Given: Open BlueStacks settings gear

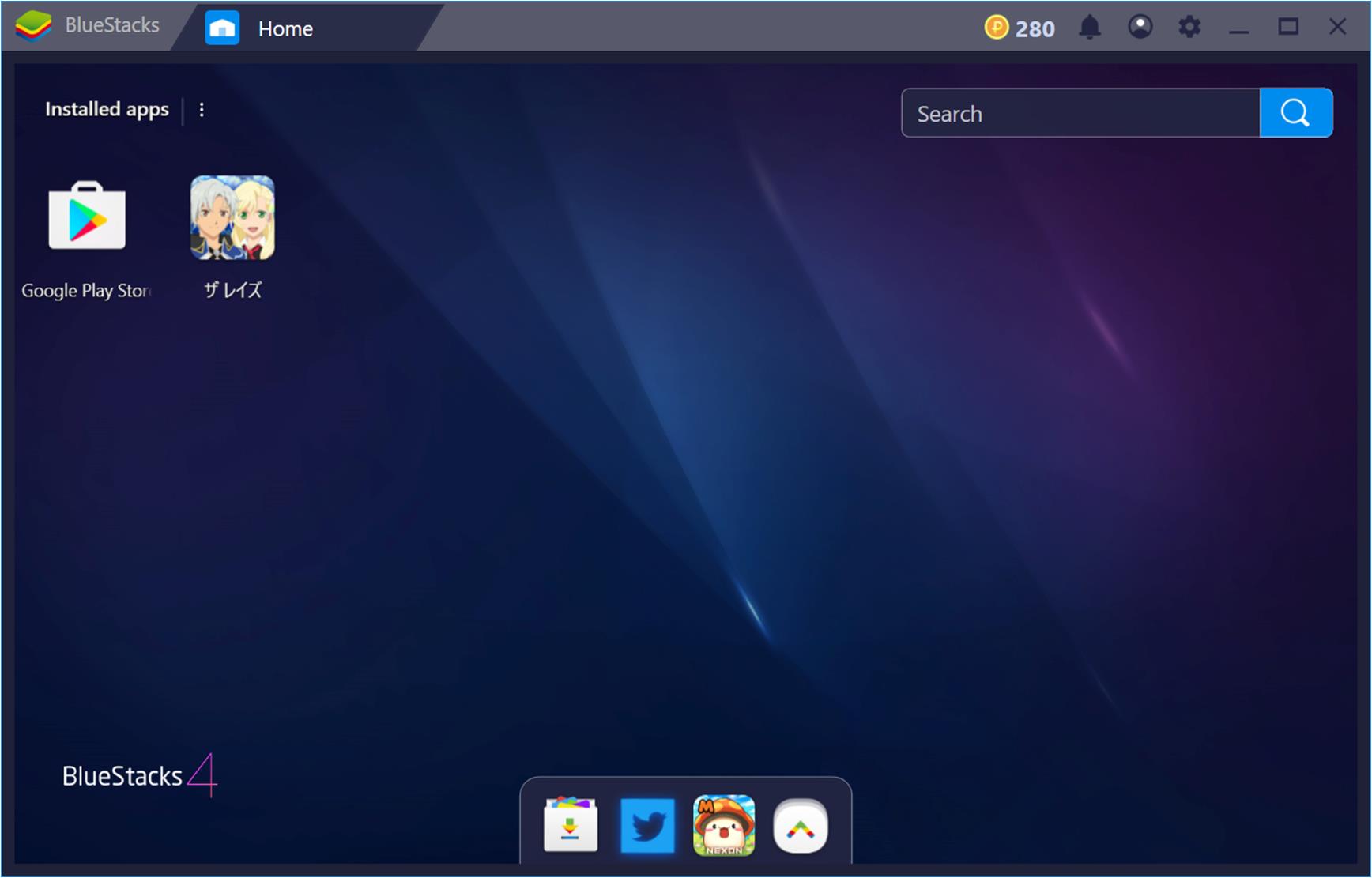Looking at the screenshot, I should click(x=1189, y=27).
